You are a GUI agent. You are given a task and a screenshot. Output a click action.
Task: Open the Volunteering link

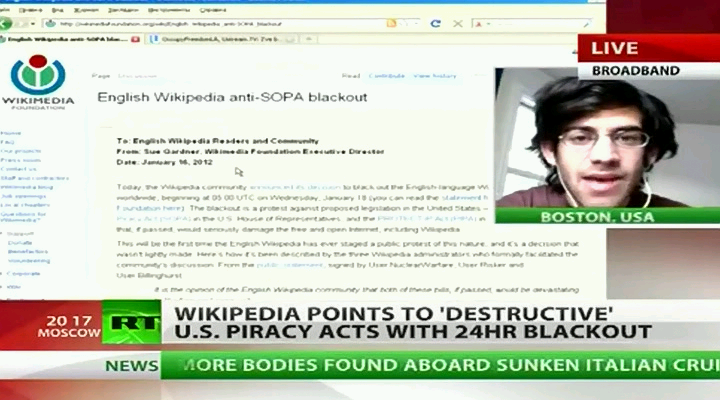click(29, 260)
